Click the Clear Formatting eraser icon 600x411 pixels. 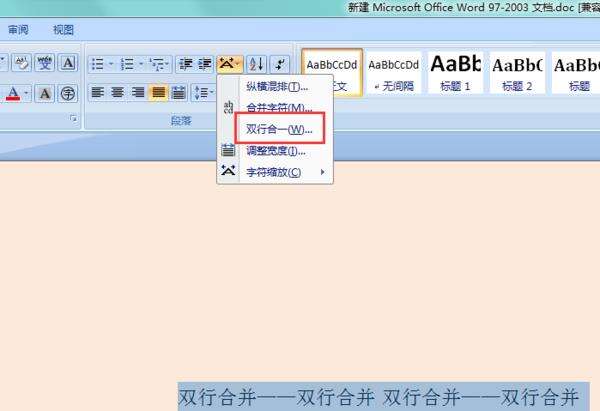21,63
